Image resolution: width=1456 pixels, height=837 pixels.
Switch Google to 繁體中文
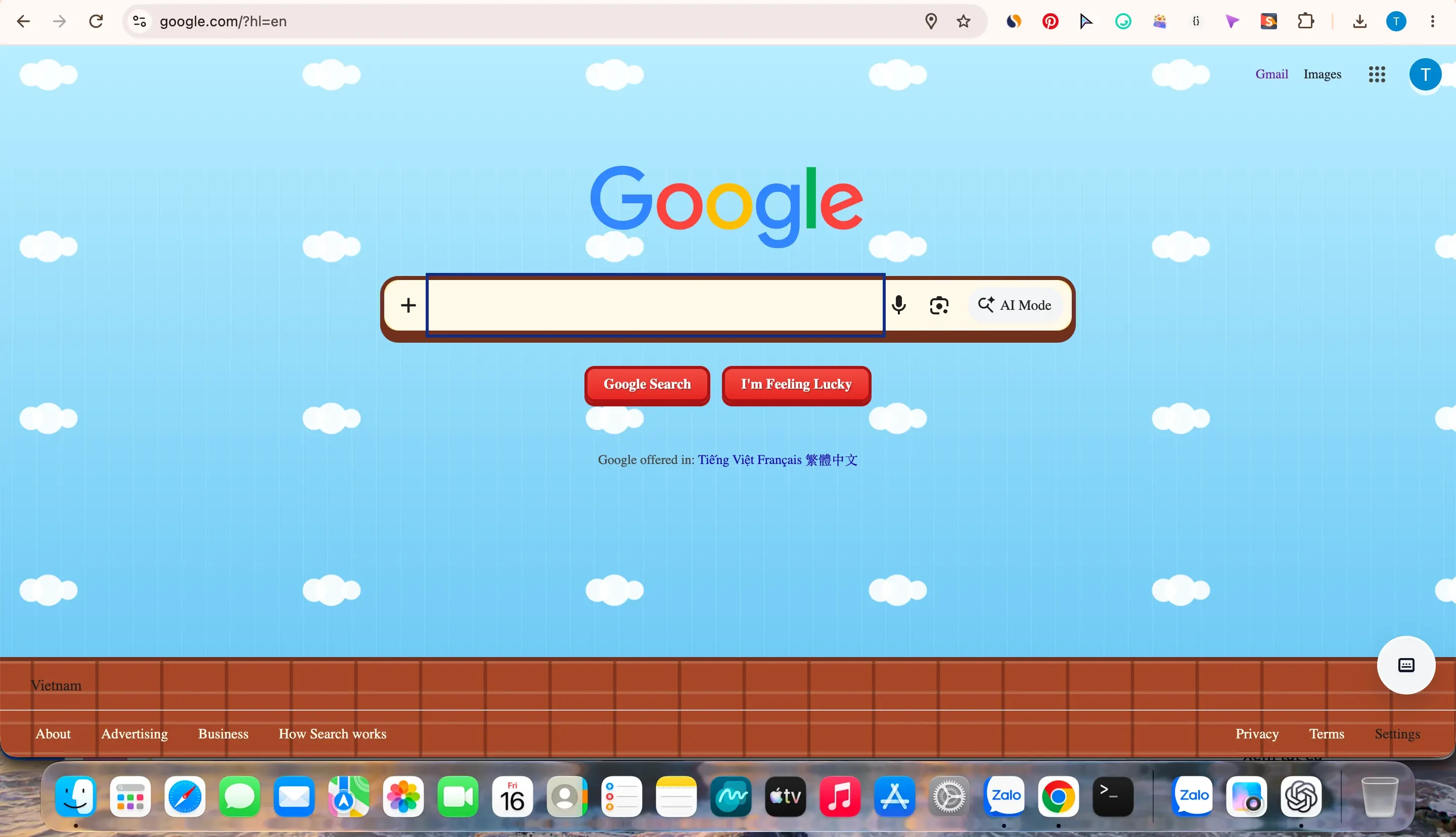click(x=831, y=460)
